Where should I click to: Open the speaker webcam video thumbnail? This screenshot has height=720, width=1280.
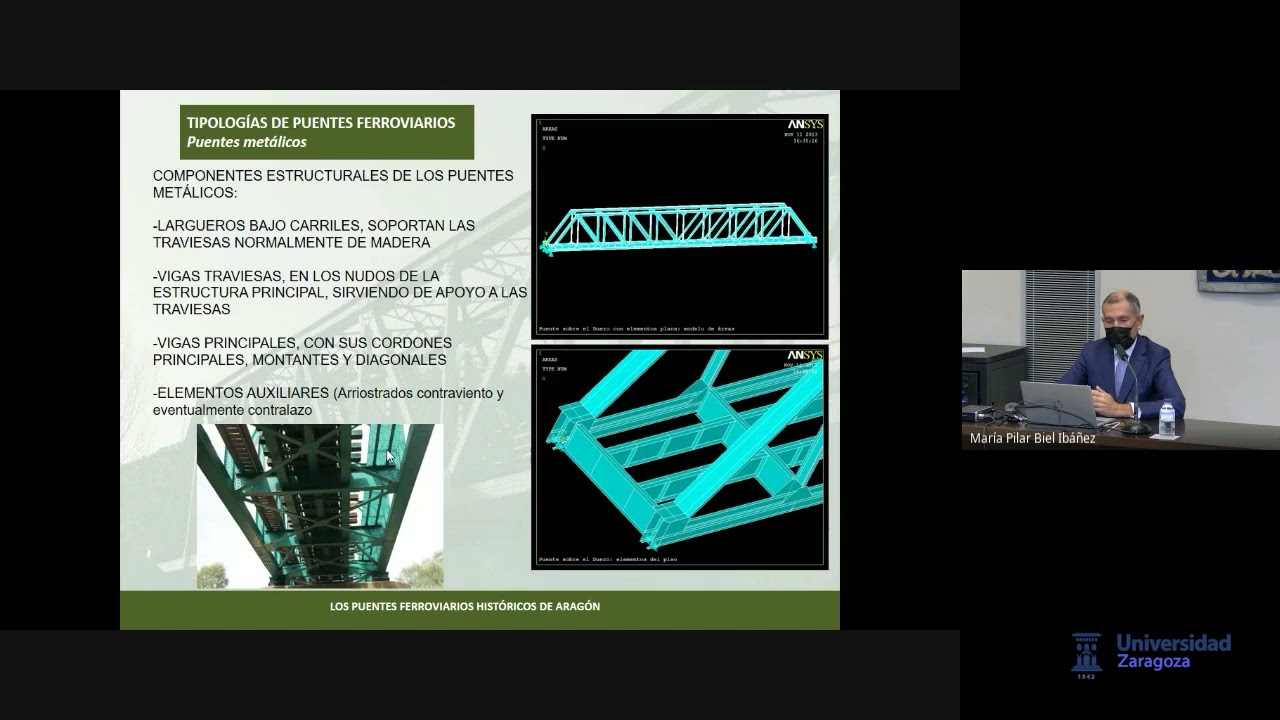1121,360
